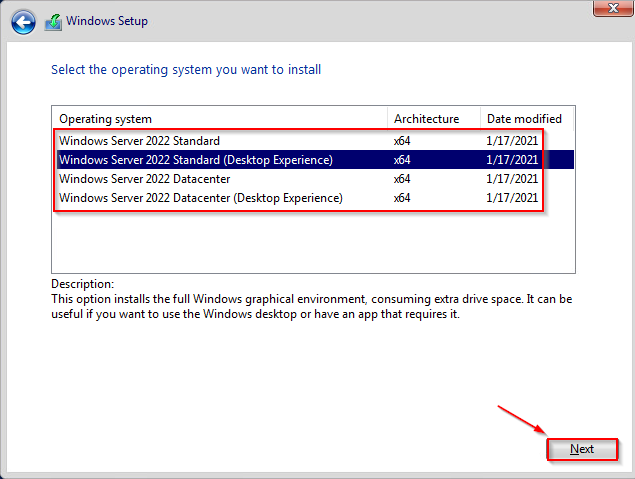Viewport: 635px width, 479px height.
Task: Select Windows Server 2022 Datacenter (Desktop Experience)
Action: pos(315,198)
